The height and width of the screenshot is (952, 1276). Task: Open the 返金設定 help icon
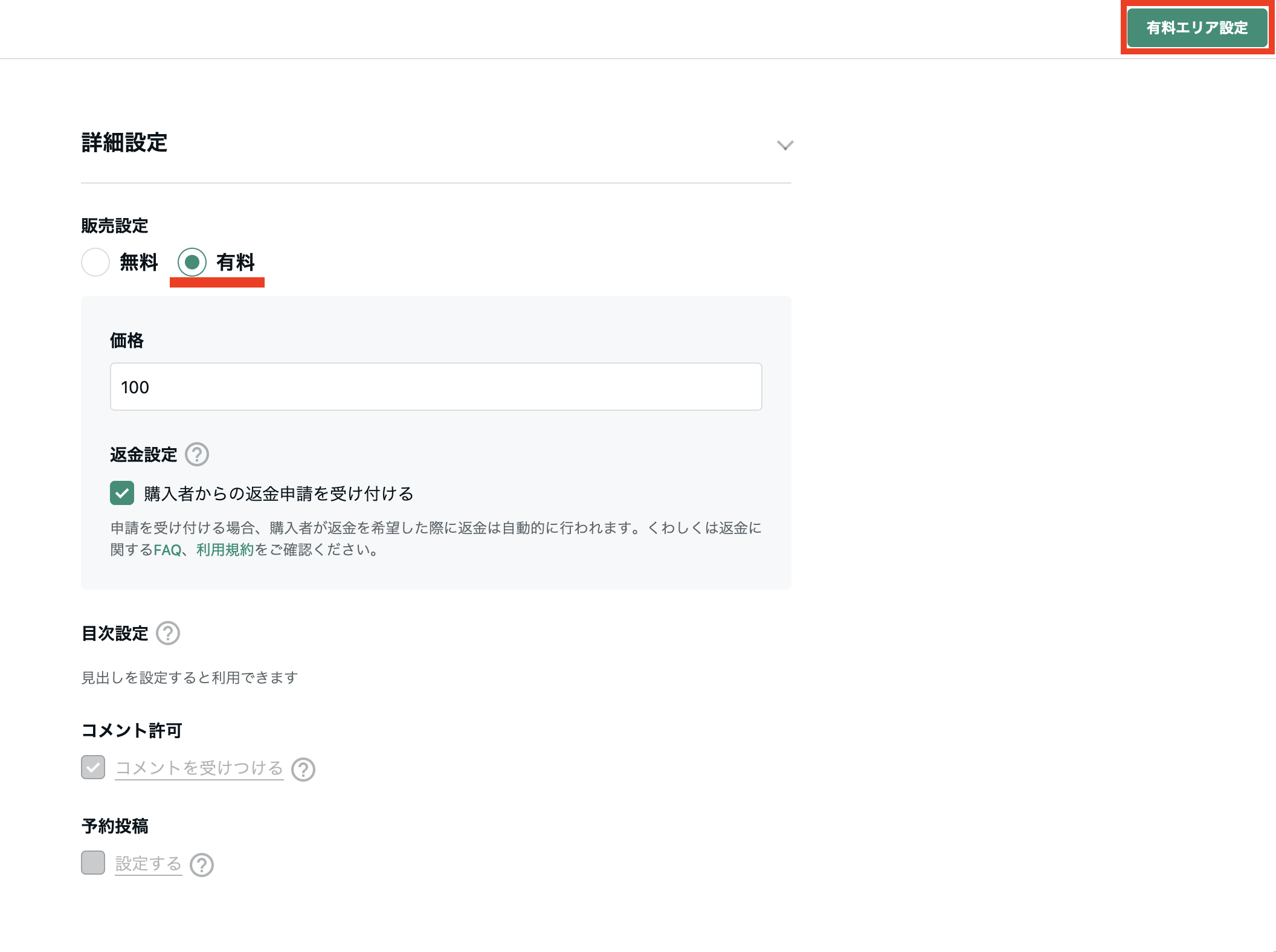197,454
